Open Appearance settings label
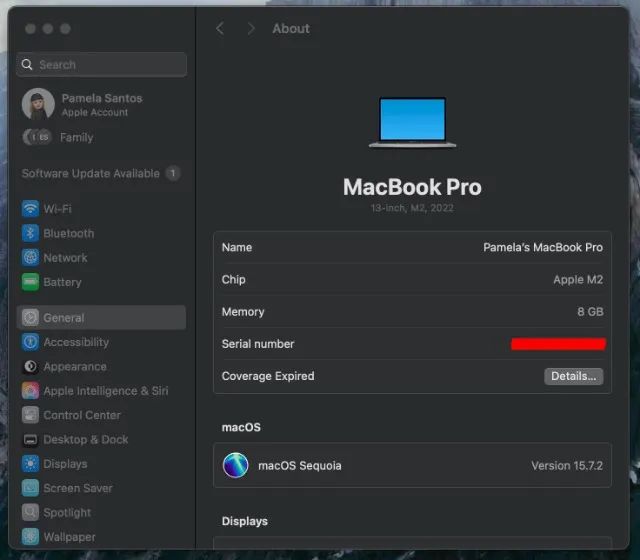The image size is (640, 560). tap(75, 367)
